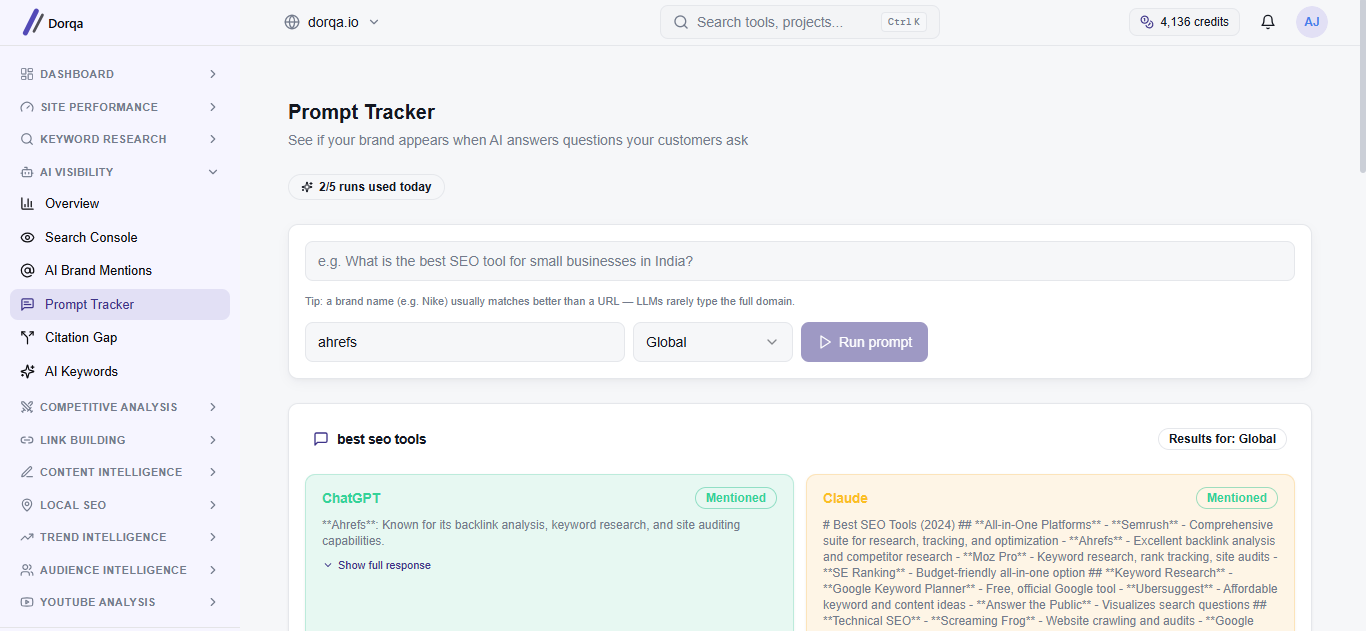This screenshot has width=1366, height=631.
Task: Click the Local SEO pin icon
Action: coord(27,505)
